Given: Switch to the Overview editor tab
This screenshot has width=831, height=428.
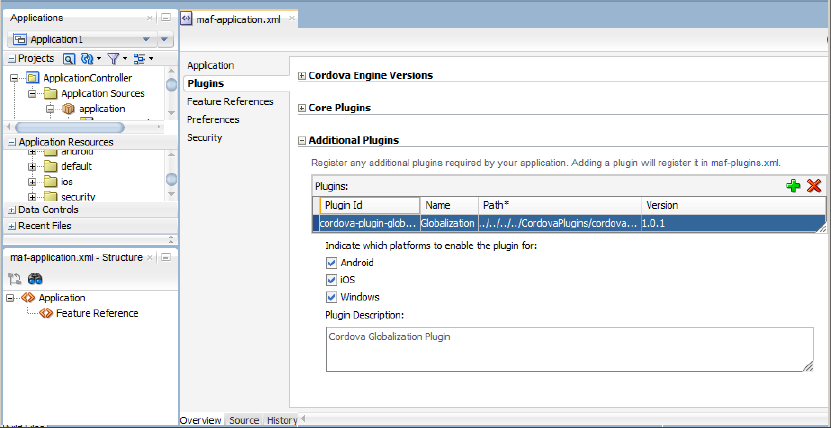Looking at the screenshot, I should point(200,421).
